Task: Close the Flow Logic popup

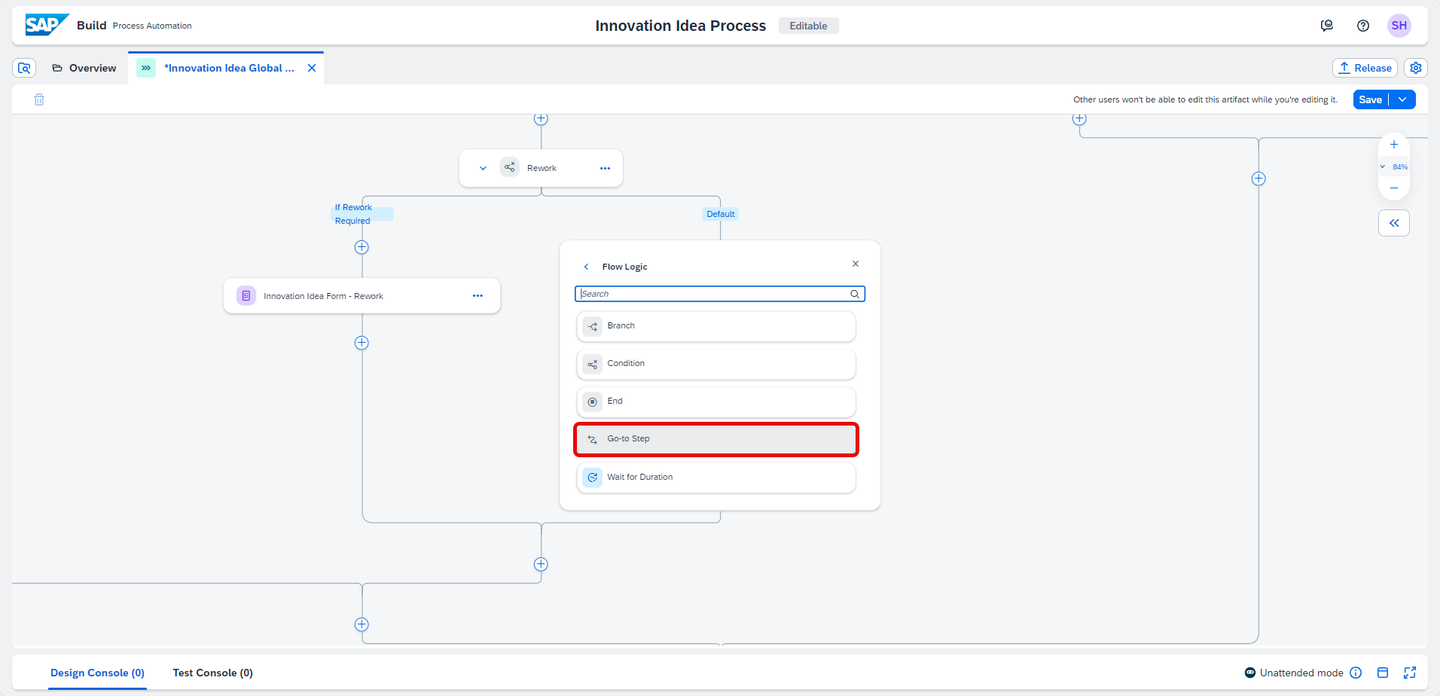Action: 855,264
